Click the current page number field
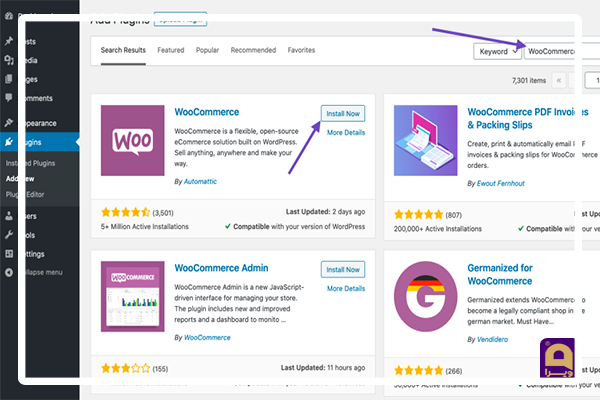The image size is (600, 400). 592,80
